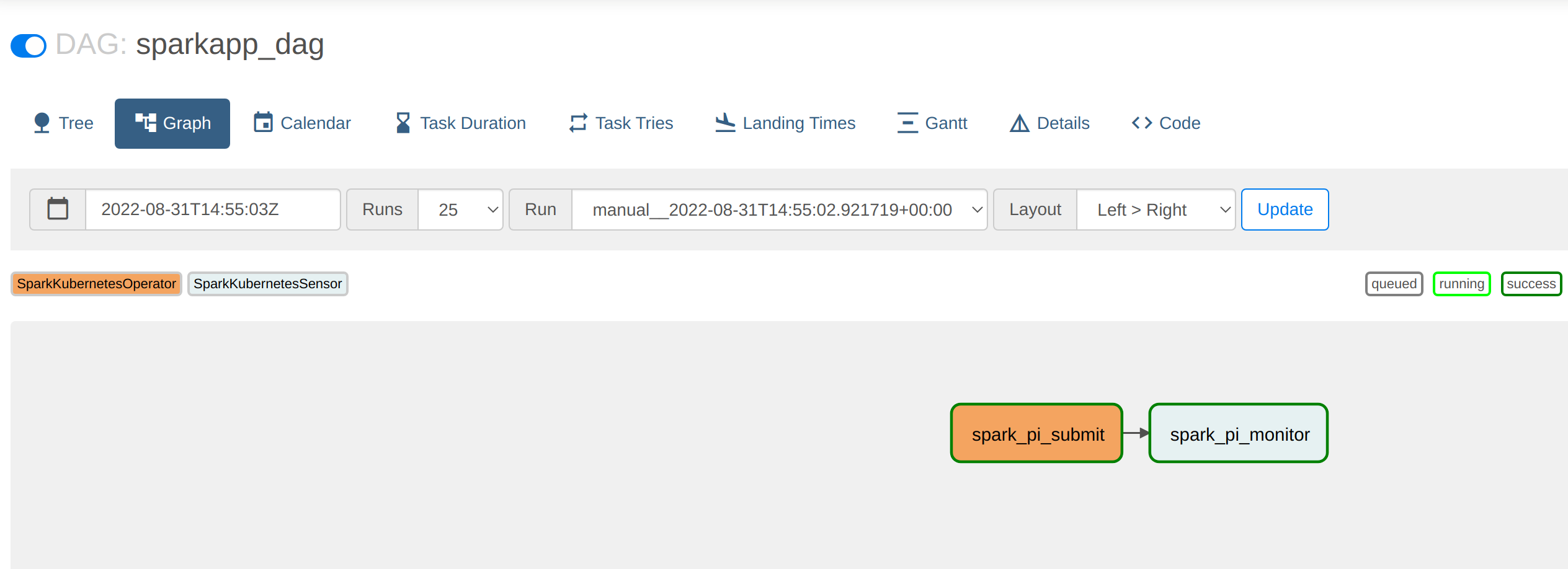Open the date picker calendar icon

point(58,210)
